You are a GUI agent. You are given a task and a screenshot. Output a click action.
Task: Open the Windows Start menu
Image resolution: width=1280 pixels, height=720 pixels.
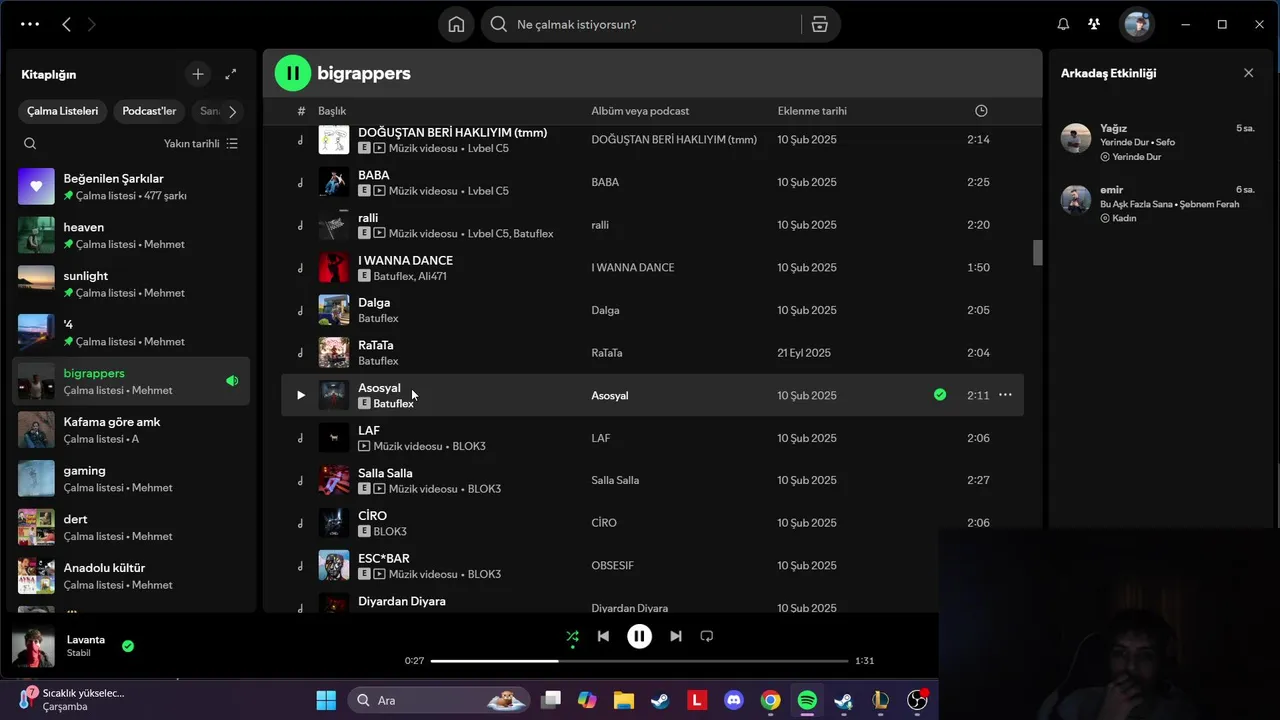(326, 700)
